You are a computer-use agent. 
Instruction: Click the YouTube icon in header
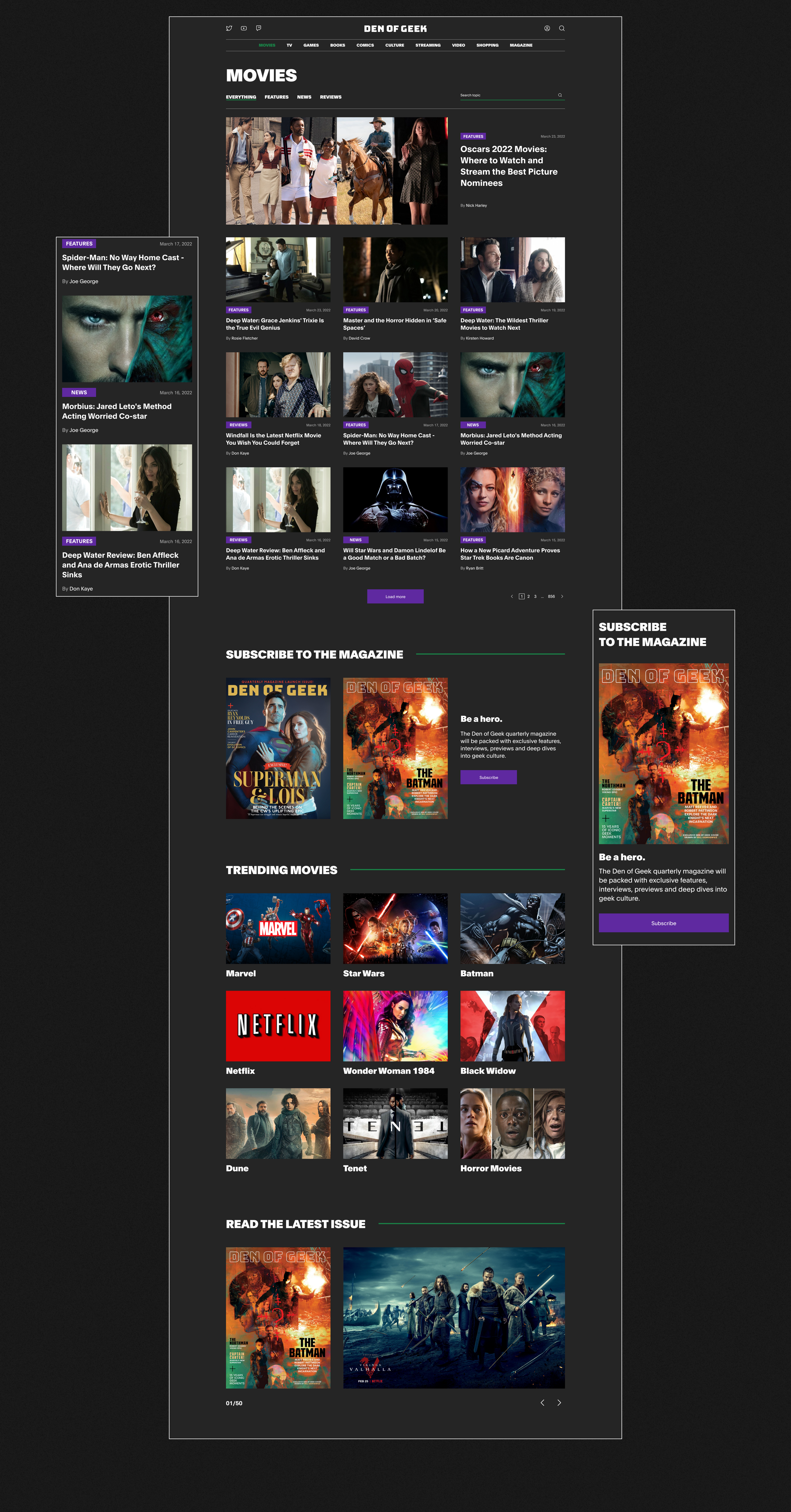[x=243, y=28]
